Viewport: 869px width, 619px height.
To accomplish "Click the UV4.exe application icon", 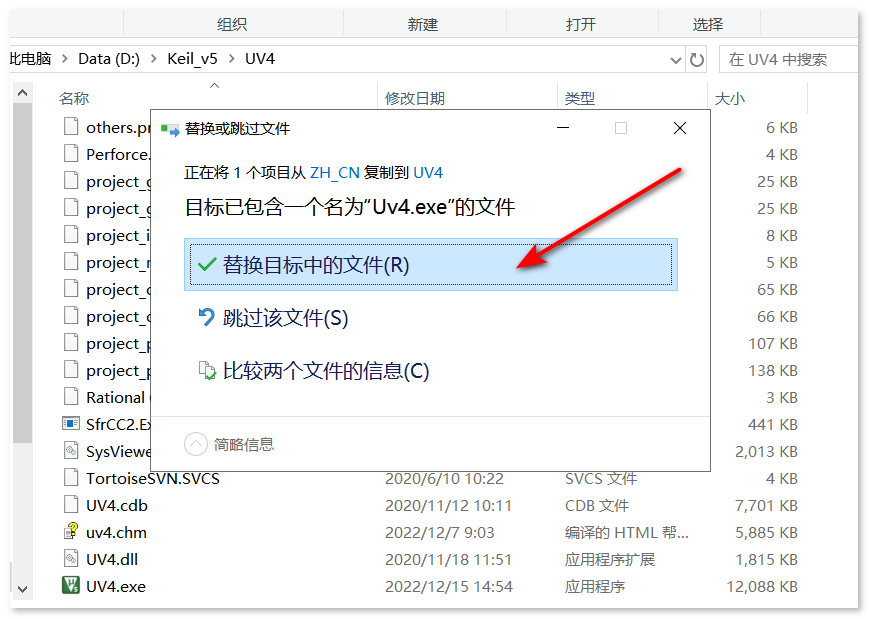I will pos(71,585).
